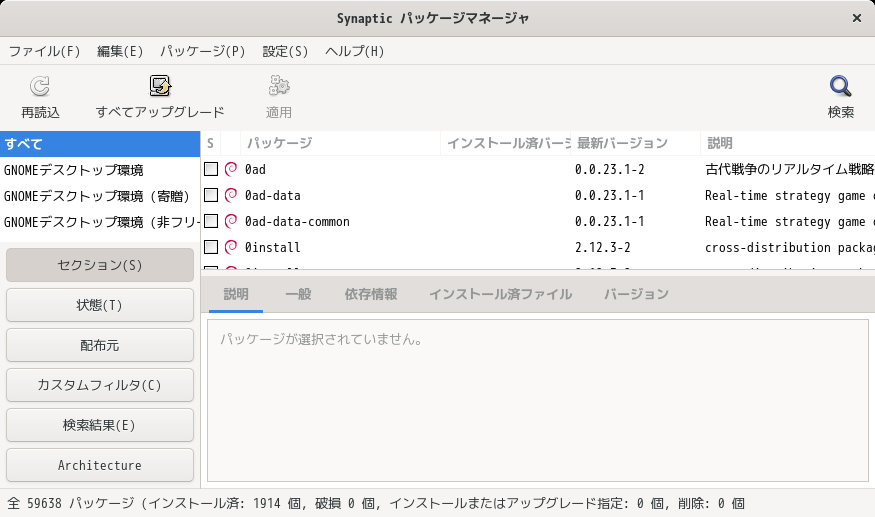Switch to the 依存情報 tab
This screenshot has width=875, height=517.
tap(371, 294)
